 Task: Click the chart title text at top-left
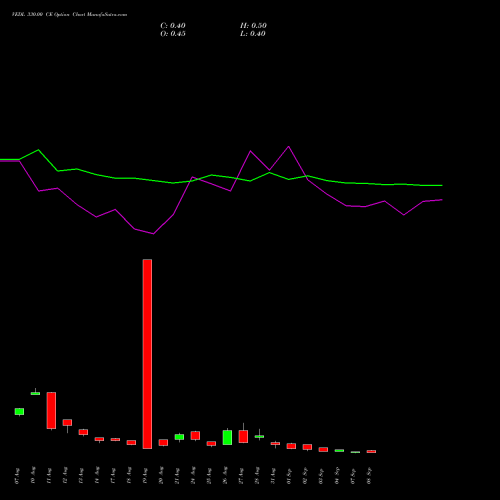click(x=69, y=15)
